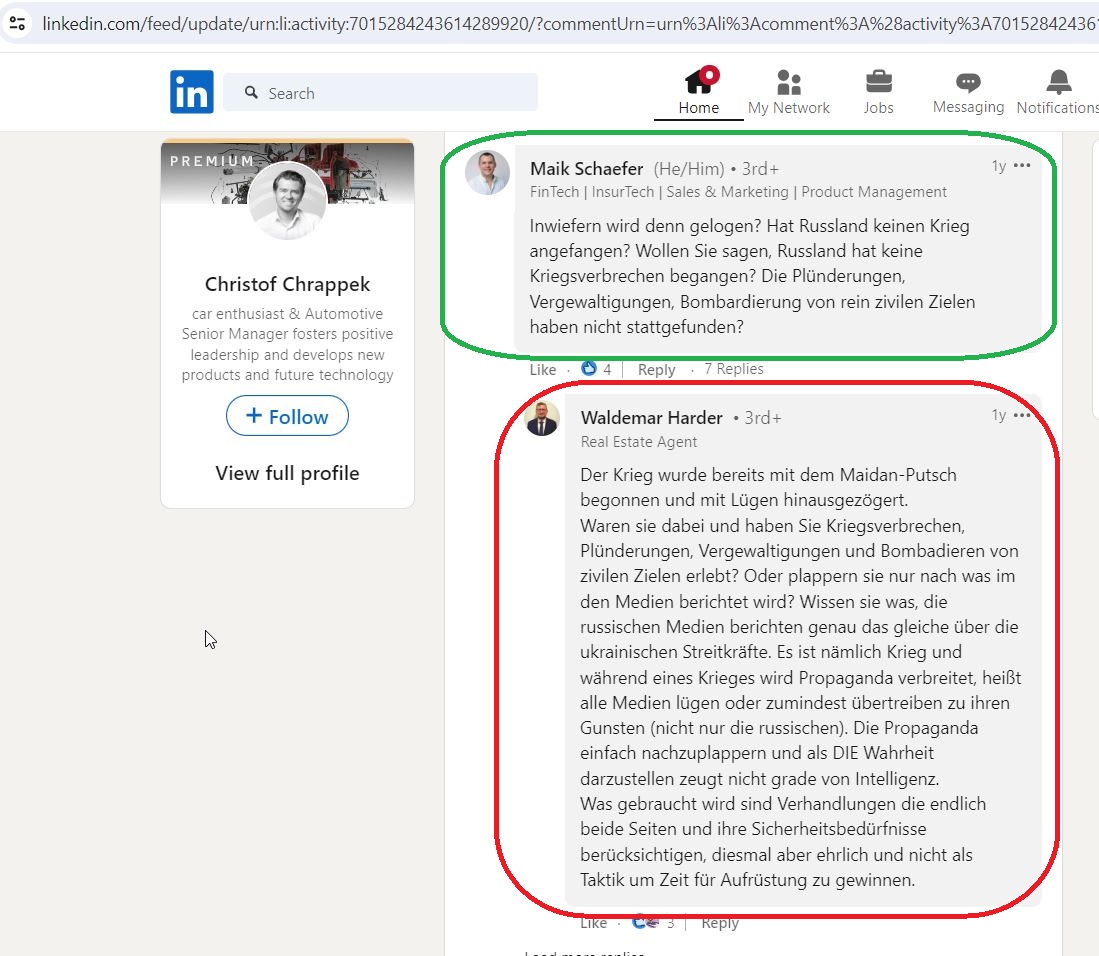The width and height of the screenshot is (1099, 956).
Task: Click 'Real Estate Agent' headline text
Action: tap(639, 442)
